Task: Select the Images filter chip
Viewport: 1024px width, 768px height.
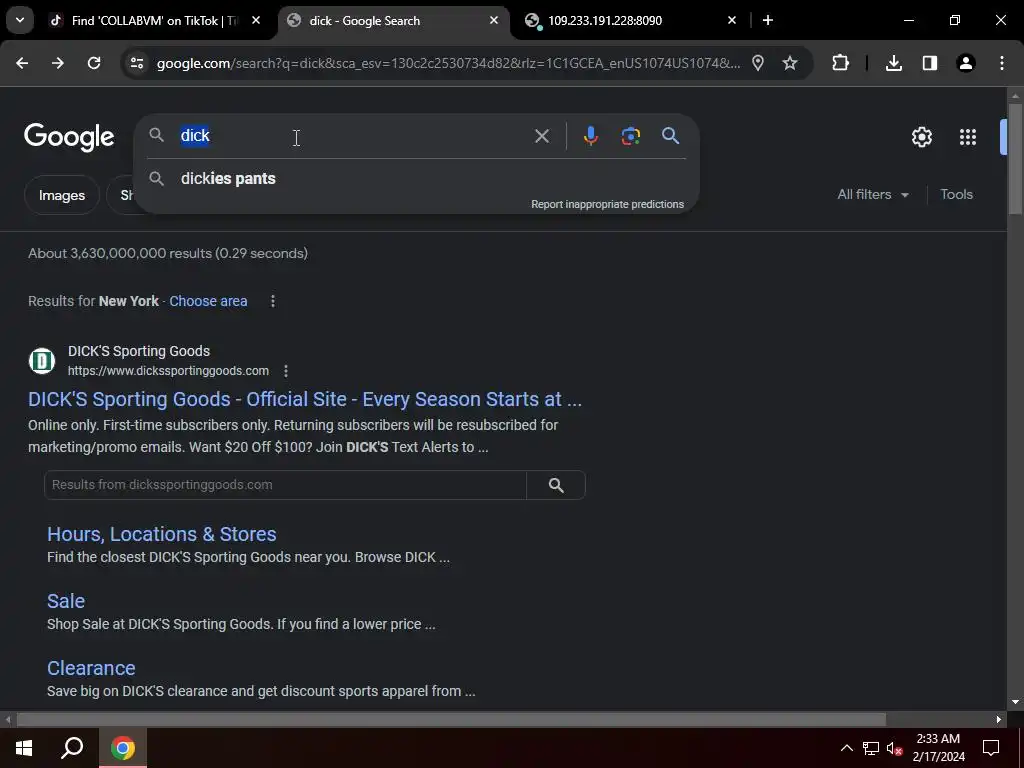Action: 61,195
